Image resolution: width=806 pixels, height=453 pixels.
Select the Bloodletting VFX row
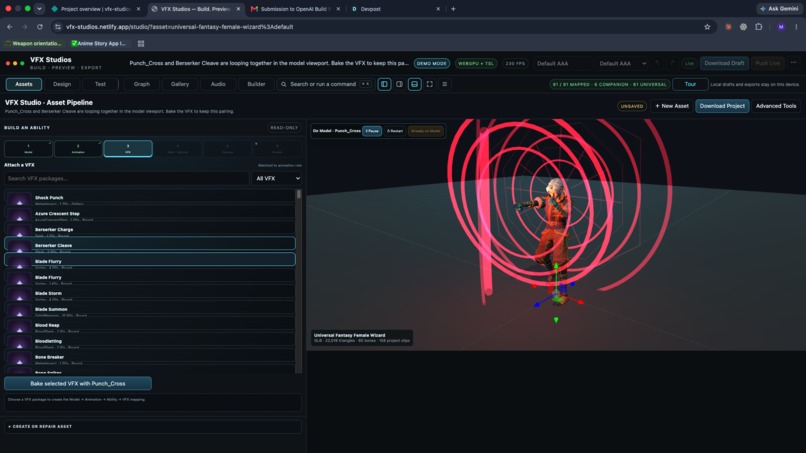pyautogui.click(x=150, y=341)
